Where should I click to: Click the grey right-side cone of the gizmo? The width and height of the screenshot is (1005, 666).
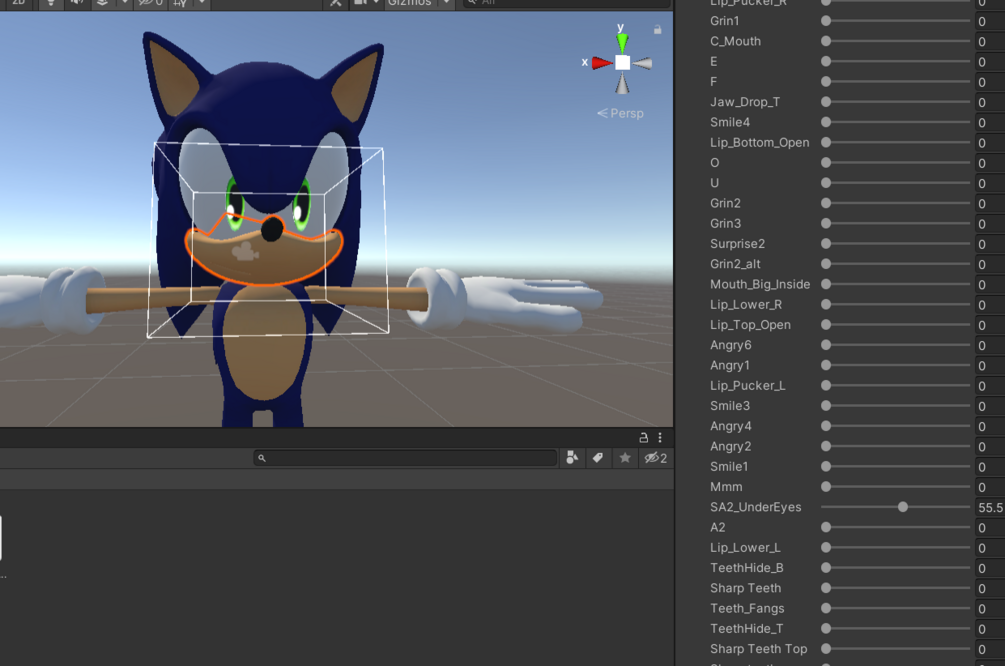[642, 63]
